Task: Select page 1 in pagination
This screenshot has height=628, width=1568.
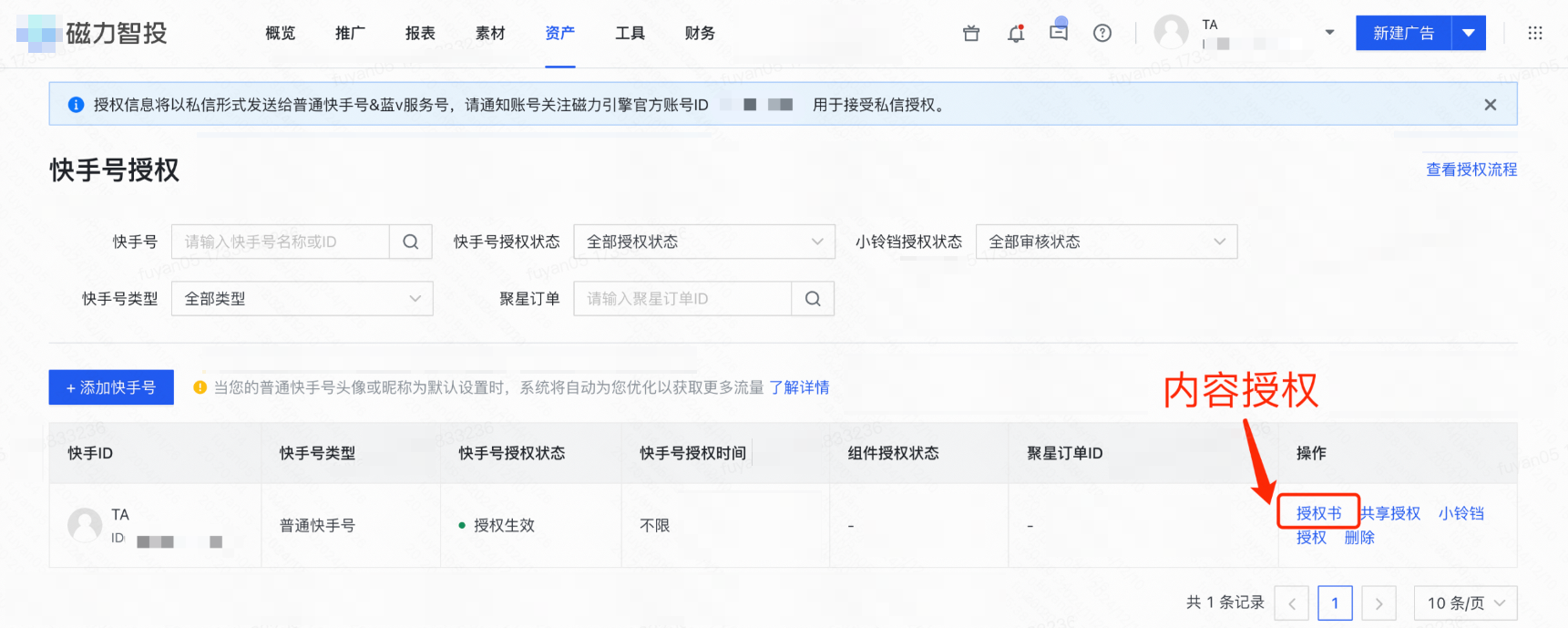Action: tap(1336, 602)
